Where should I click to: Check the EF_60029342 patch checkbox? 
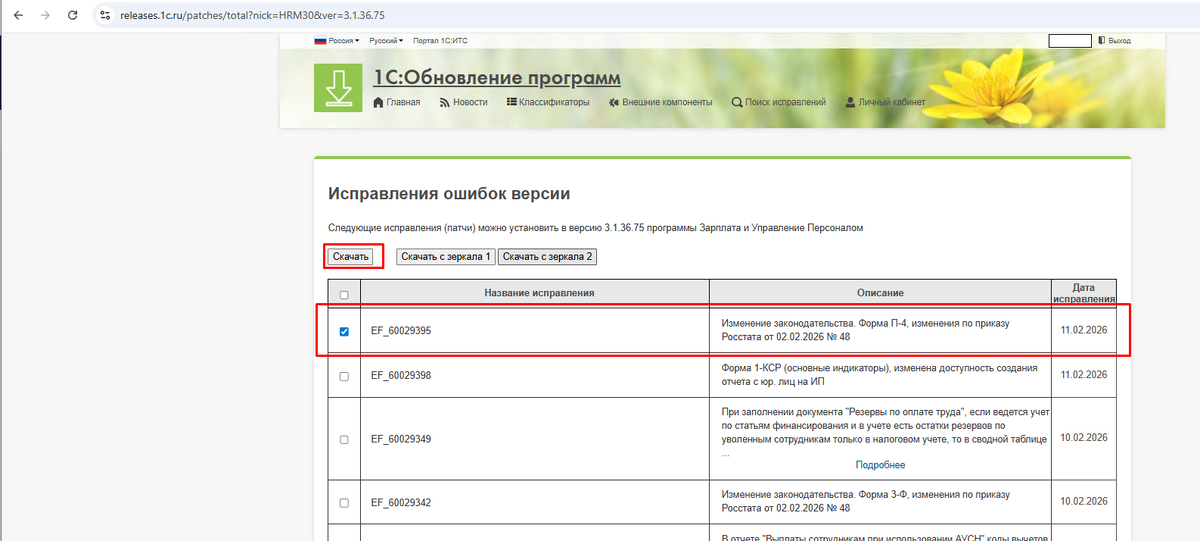[x=344, y=502]
